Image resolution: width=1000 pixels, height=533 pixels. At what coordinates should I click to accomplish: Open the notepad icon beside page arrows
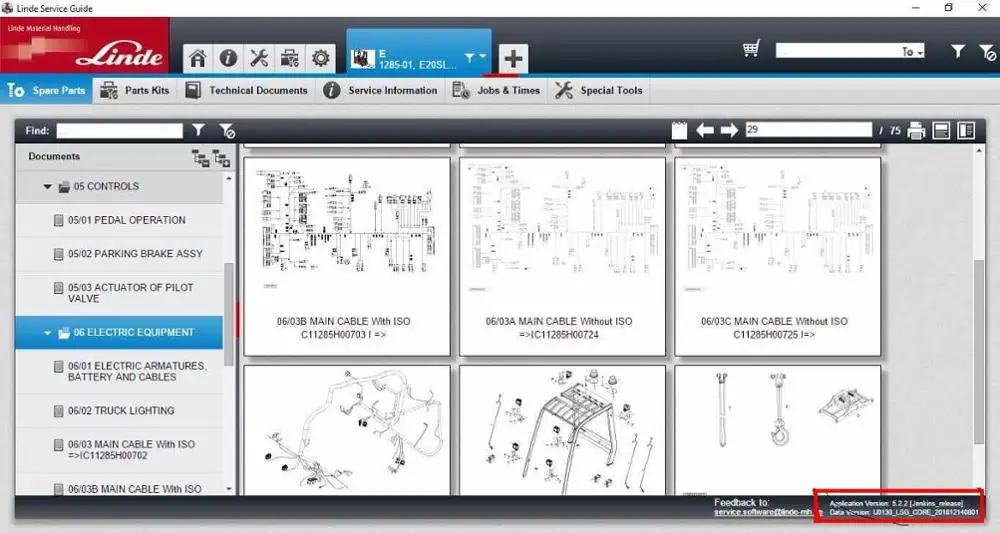point(679,131)
